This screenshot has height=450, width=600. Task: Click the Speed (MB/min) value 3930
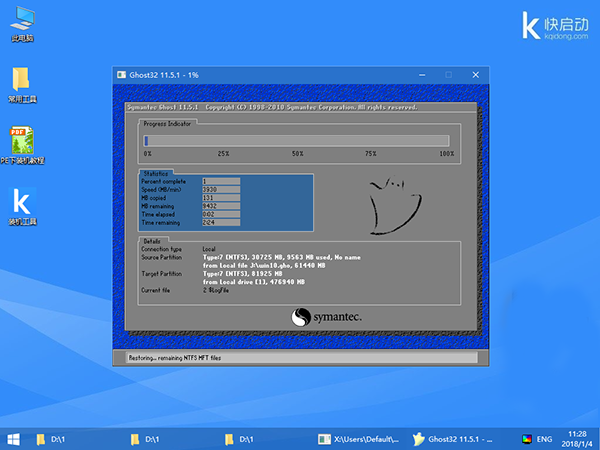point(221,189)
